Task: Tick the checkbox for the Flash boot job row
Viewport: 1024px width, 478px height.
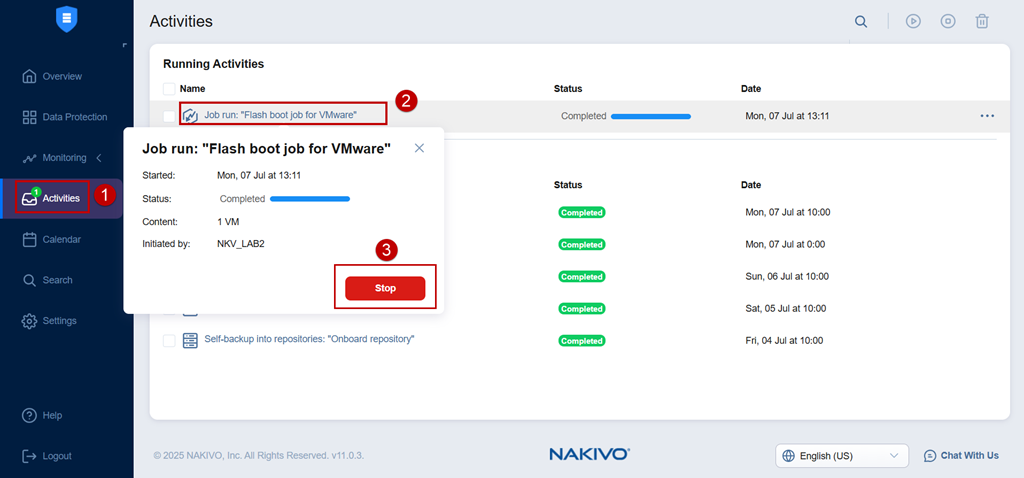Action: point(169,116)
